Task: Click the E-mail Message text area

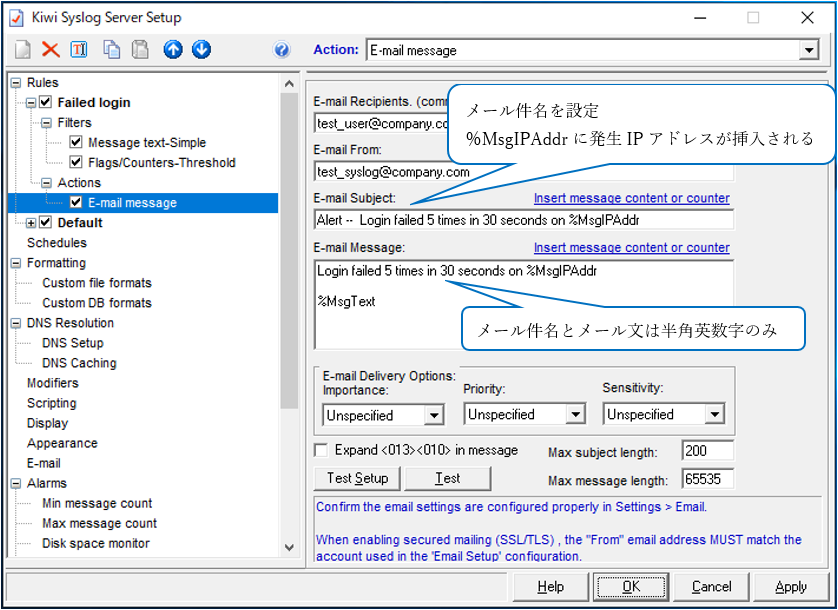Action: pos(524,305)
